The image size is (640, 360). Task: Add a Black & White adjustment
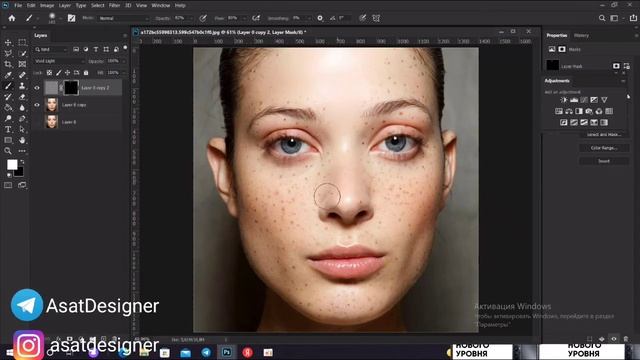pos(579,111)
